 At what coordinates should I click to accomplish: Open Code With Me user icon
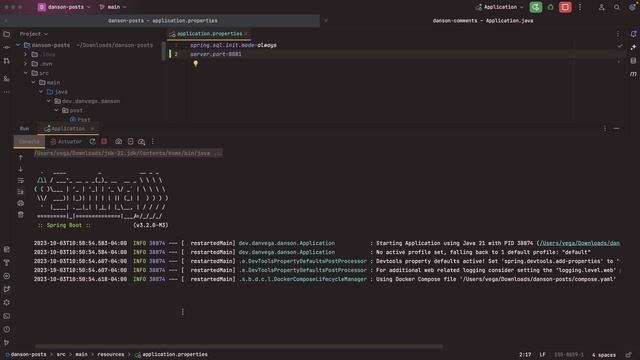point(602,7)
